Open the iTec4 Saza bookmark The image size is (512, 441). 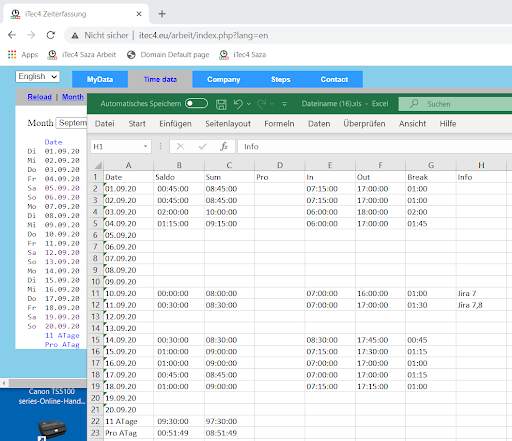pos(243,54)
